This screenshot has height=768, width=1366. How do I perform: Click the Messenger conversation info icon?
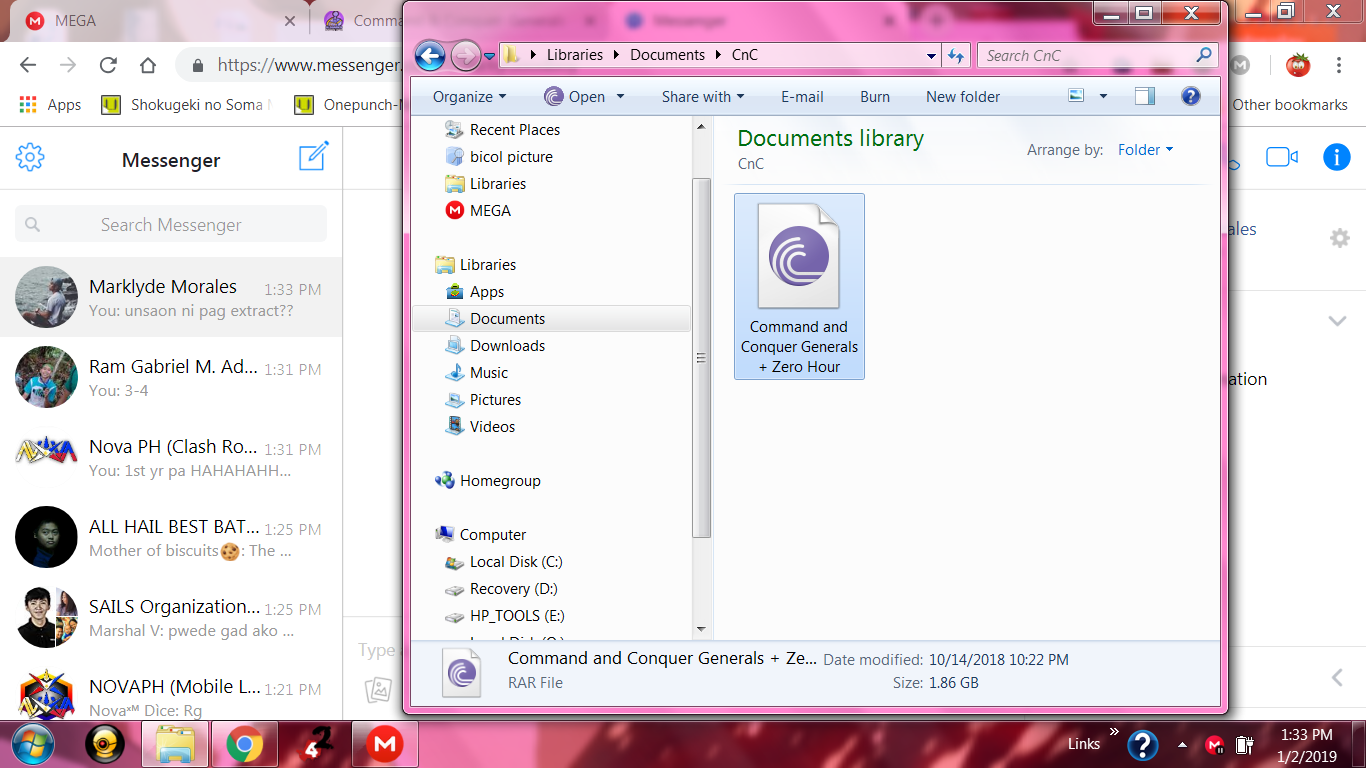point(1336,157)
